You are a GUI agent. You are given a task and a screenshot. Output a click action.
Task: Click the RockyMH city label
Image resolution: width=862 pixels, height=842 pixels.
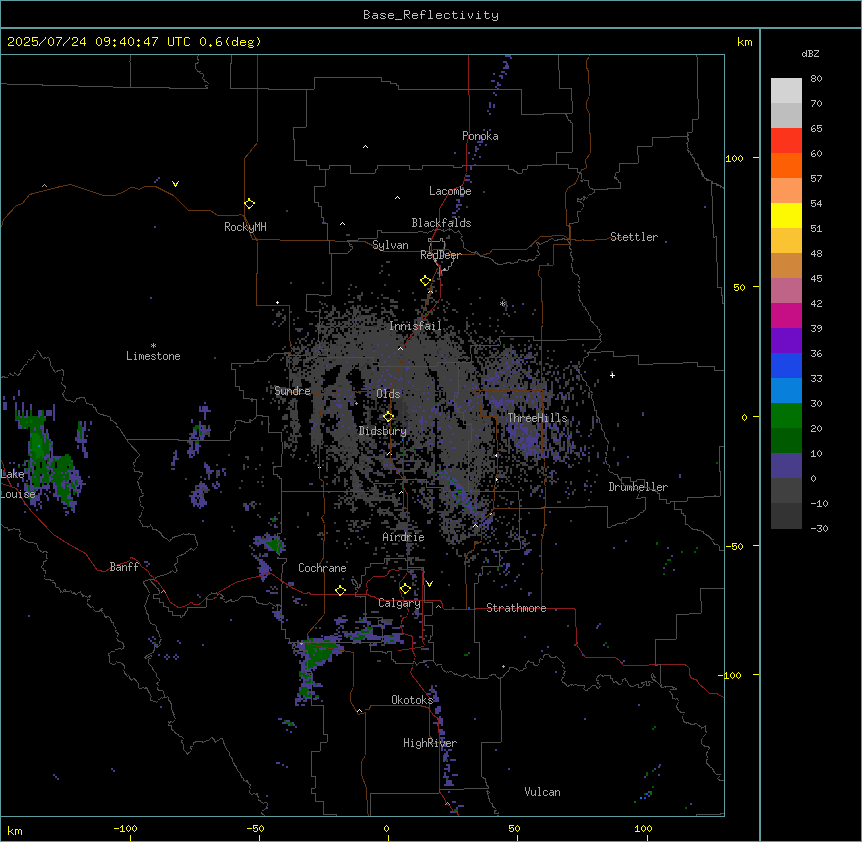[245, 227]
